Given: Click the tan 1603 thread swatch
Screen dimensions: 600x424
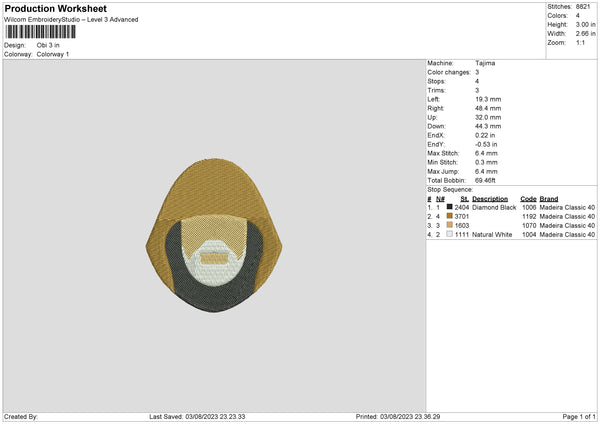Looking at the screenshot, I should tap(449, 226).
